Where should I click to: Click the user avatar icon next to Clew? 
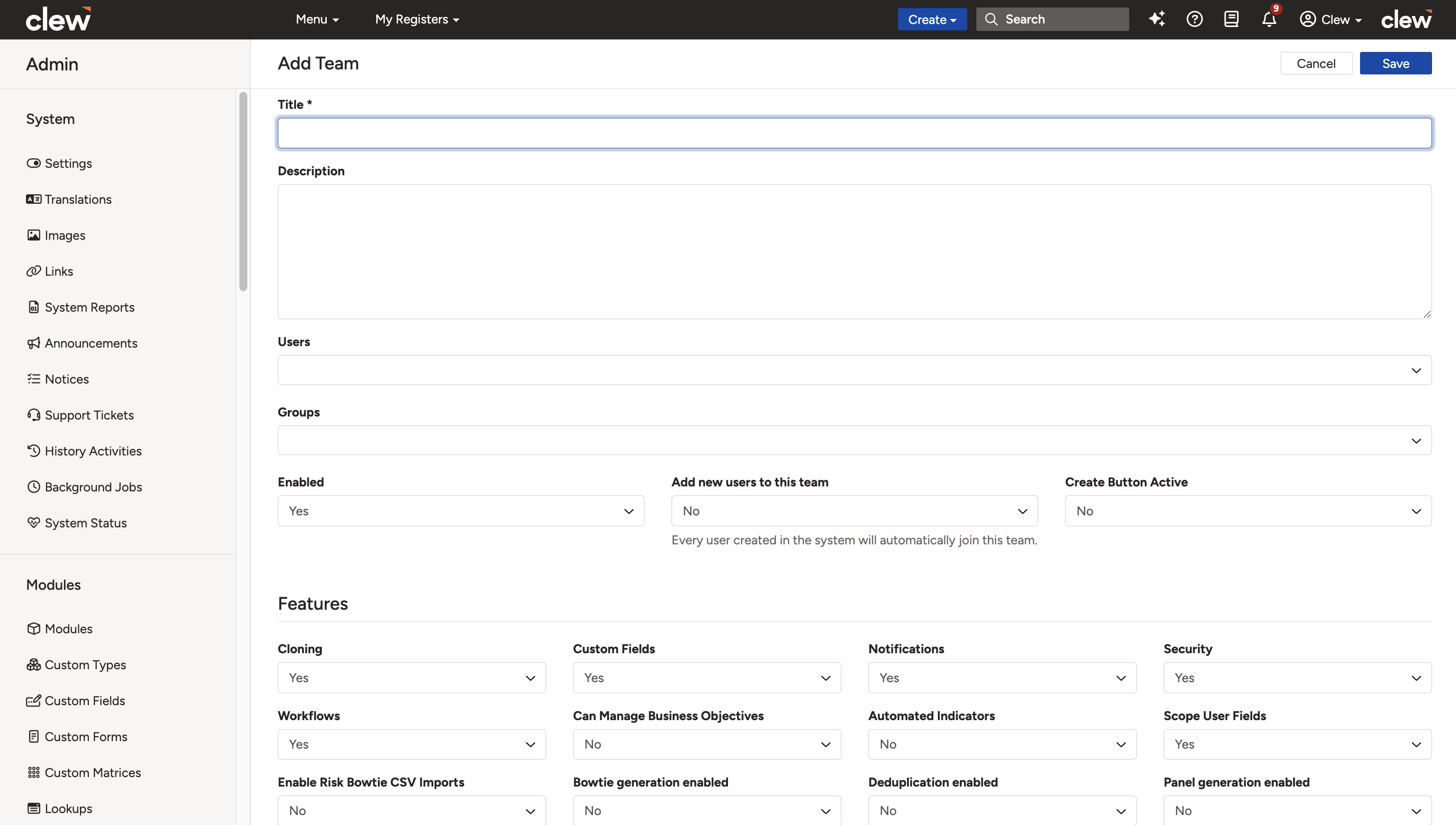(1308, 19)
